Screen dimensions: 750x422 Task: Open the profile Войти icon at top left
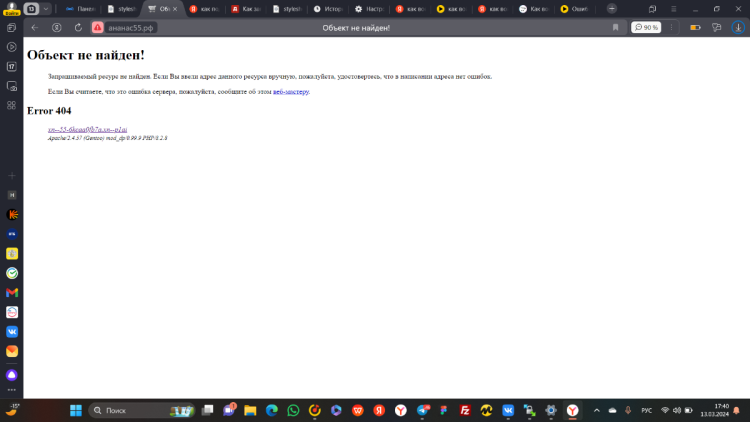tap(11, 9)
